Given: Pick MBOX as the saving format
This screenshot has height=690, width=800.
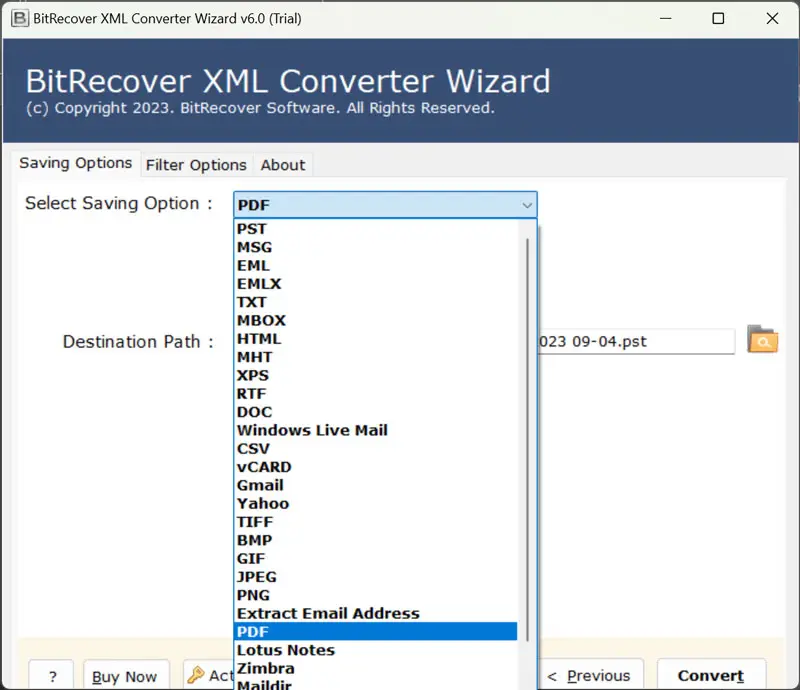Looking at the screenshot, I should [x=376, y=321].
